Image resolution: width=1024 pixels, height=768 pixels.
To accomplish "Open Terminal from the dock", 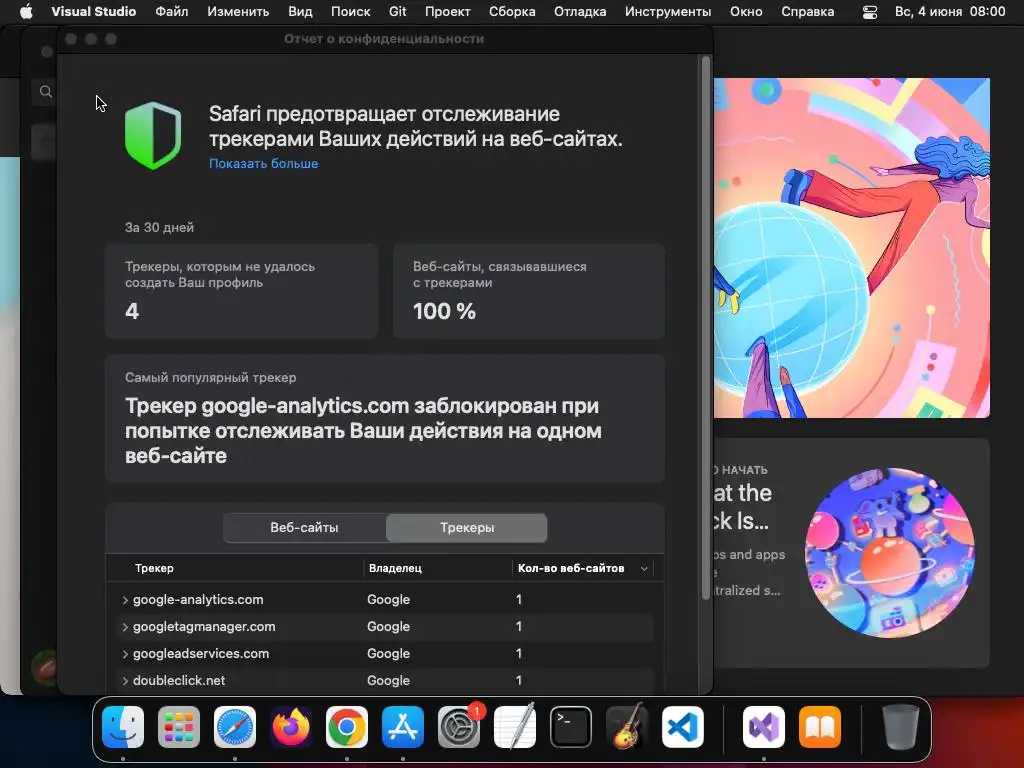I will [571, 727].
